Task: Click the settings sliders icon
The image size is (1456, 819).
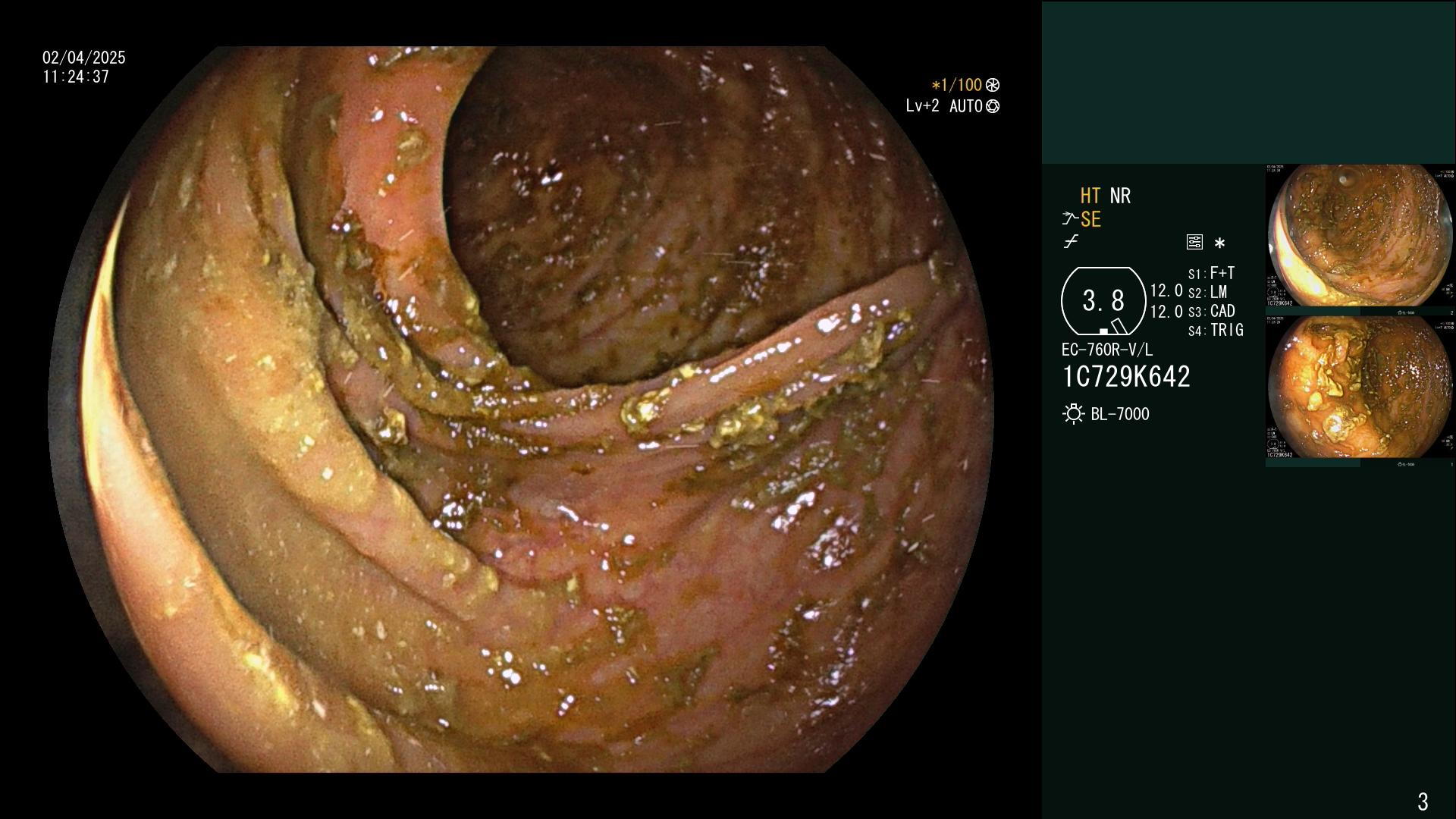Action: (x=1194, y=242)
